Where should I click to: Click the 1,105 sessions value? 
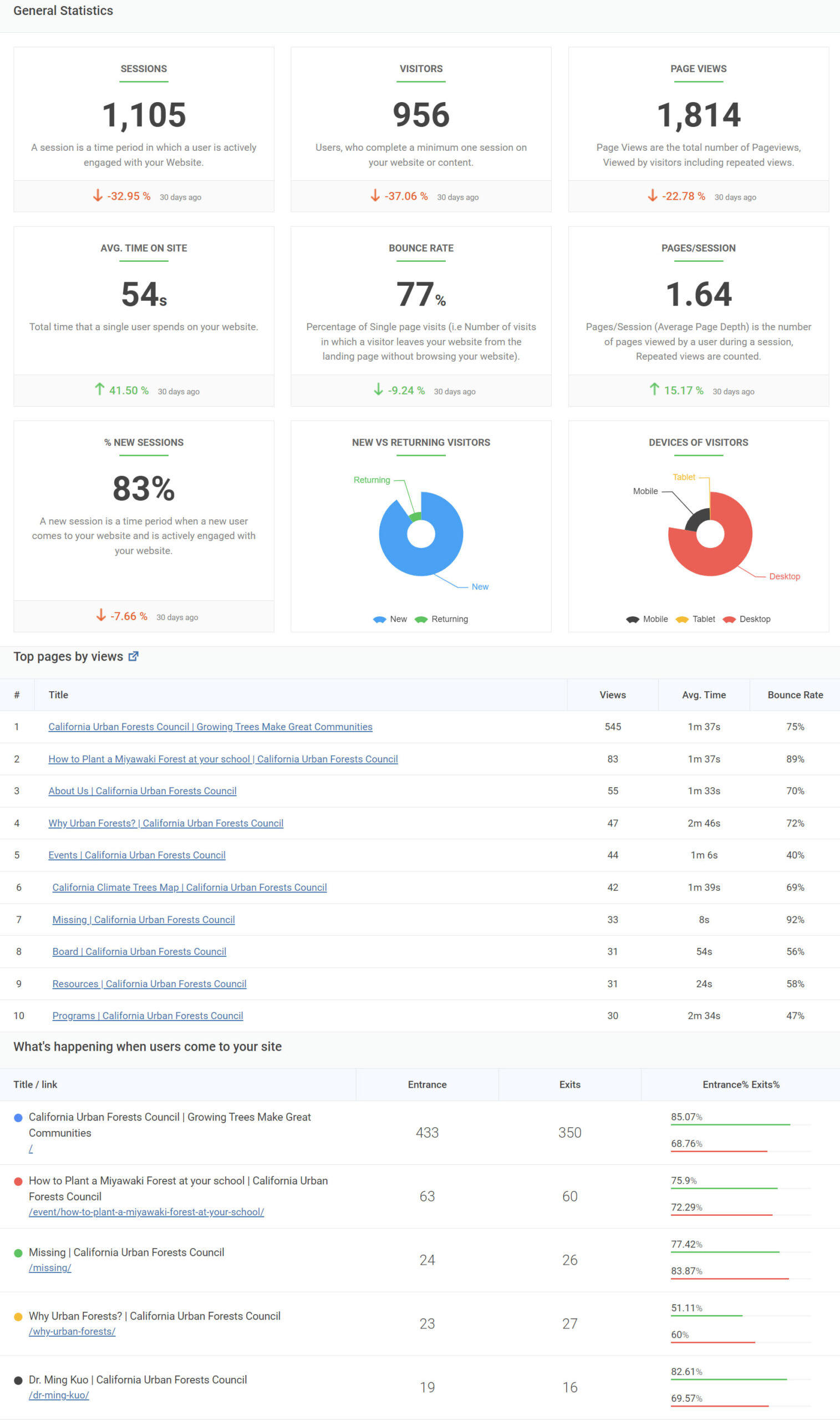click(144, 115)
